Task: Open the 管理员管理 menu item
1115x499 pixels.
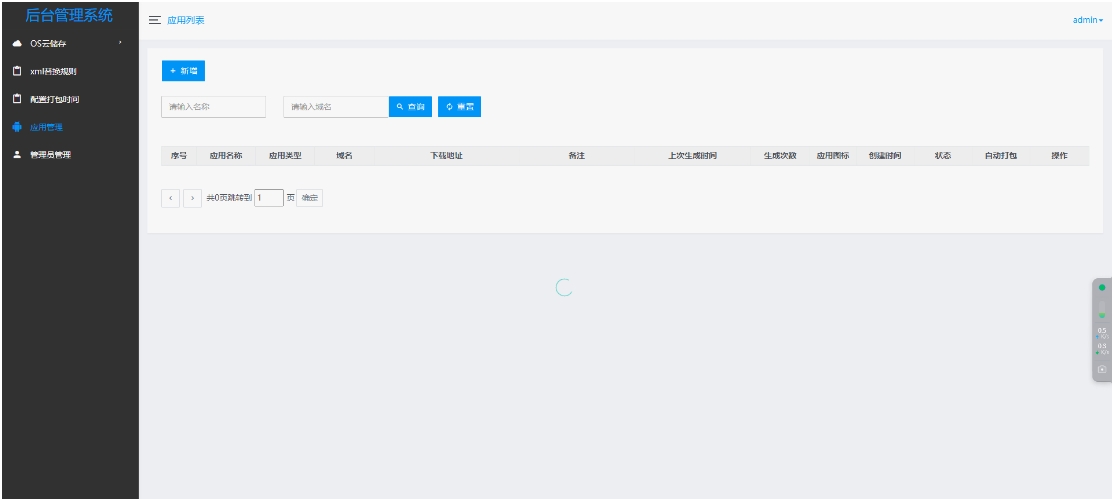Action: click(x=50, y=155)
